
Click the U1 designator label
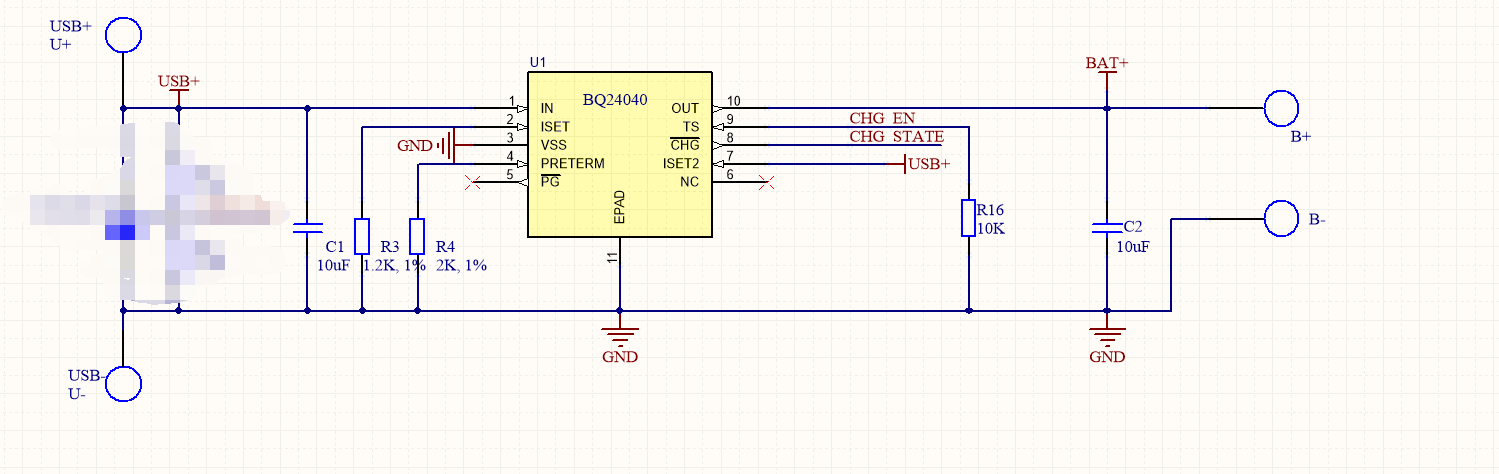pyautogui.click(x=537, y=62)
